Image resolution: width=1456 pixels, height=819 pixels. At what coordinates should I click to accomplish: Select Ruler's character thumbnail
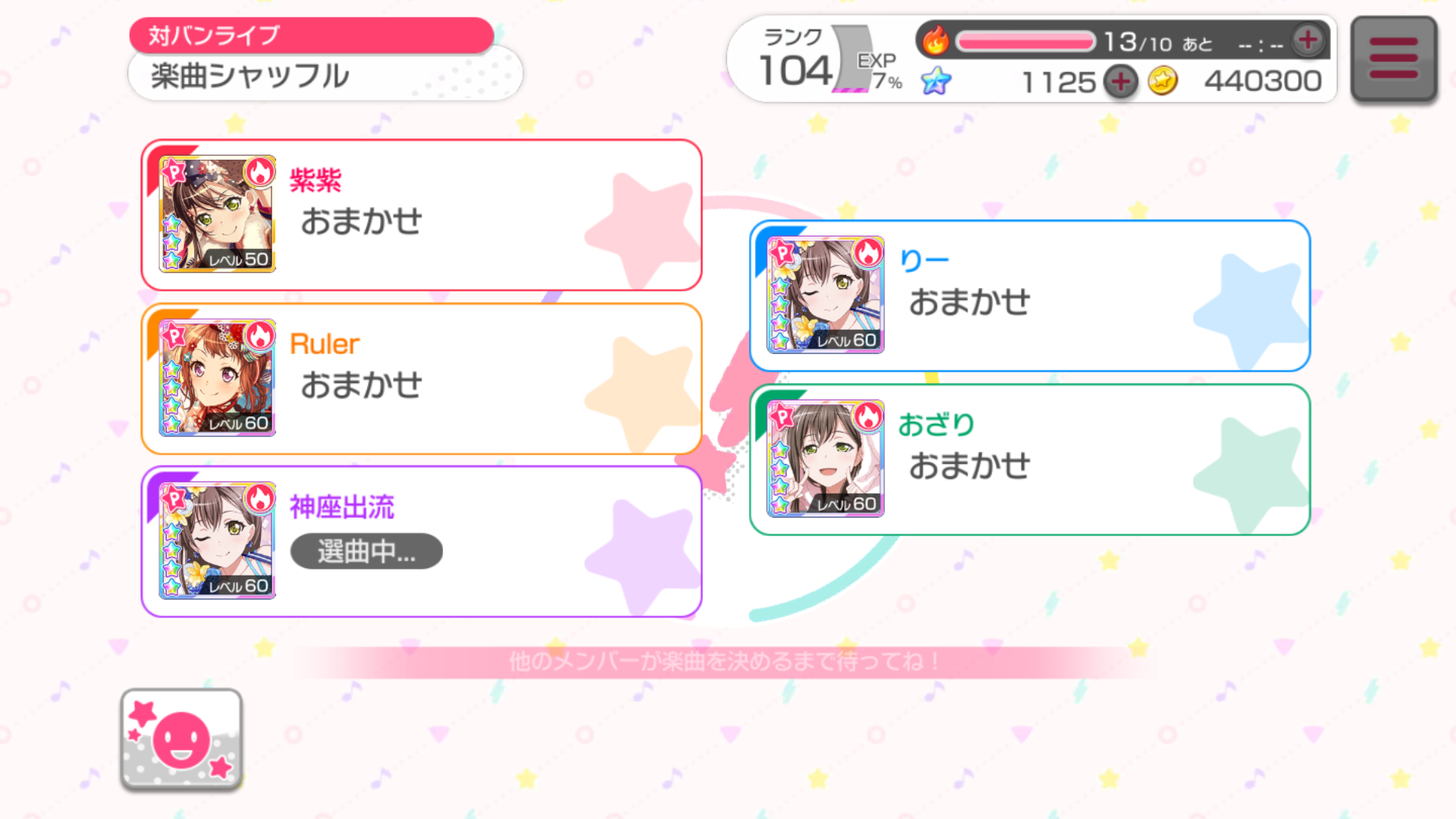tap(217, 378)
